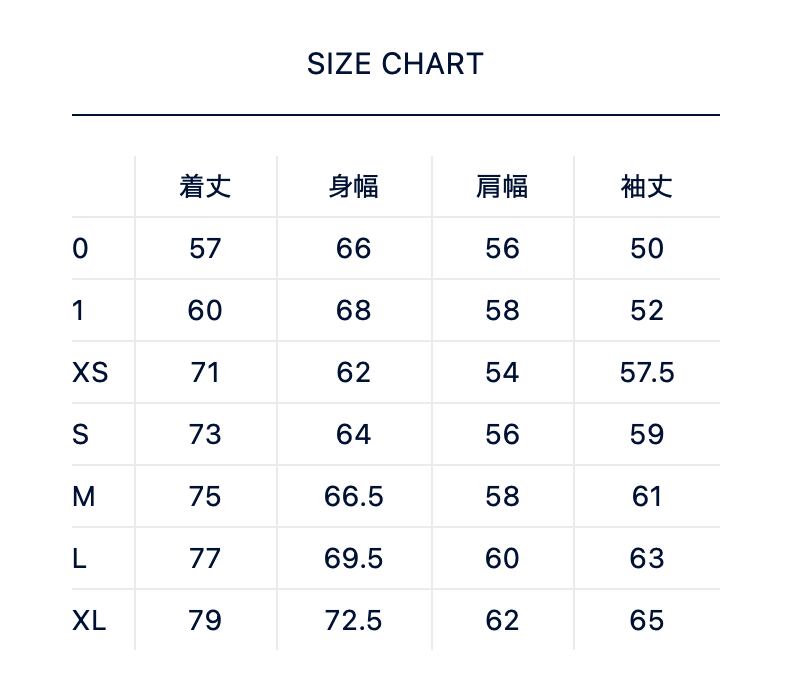The height and width of the screenshot is (678, 804).
Task: Select the 袖丈 value 61 for M
Action: point(647,497)
